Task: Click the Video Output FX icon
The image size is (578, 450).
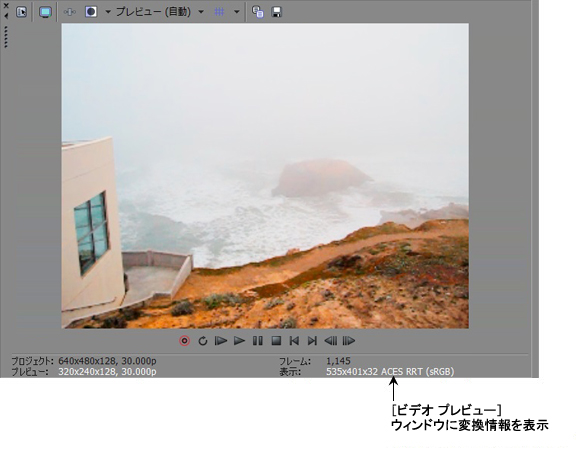Action: [x=69, y=12]
